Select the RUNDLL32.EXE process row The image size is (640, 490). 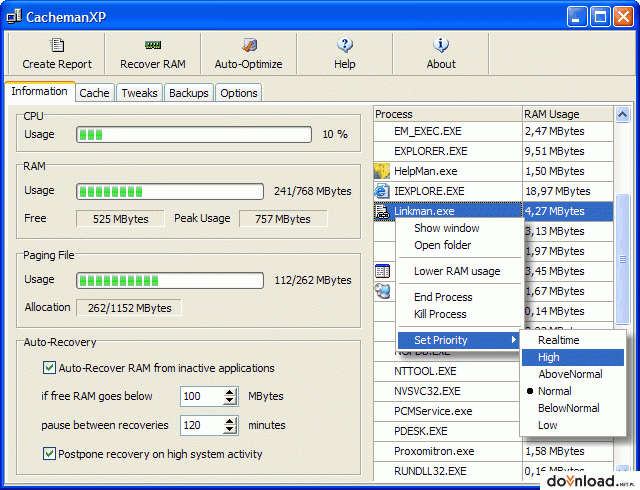tap(493, 471)
